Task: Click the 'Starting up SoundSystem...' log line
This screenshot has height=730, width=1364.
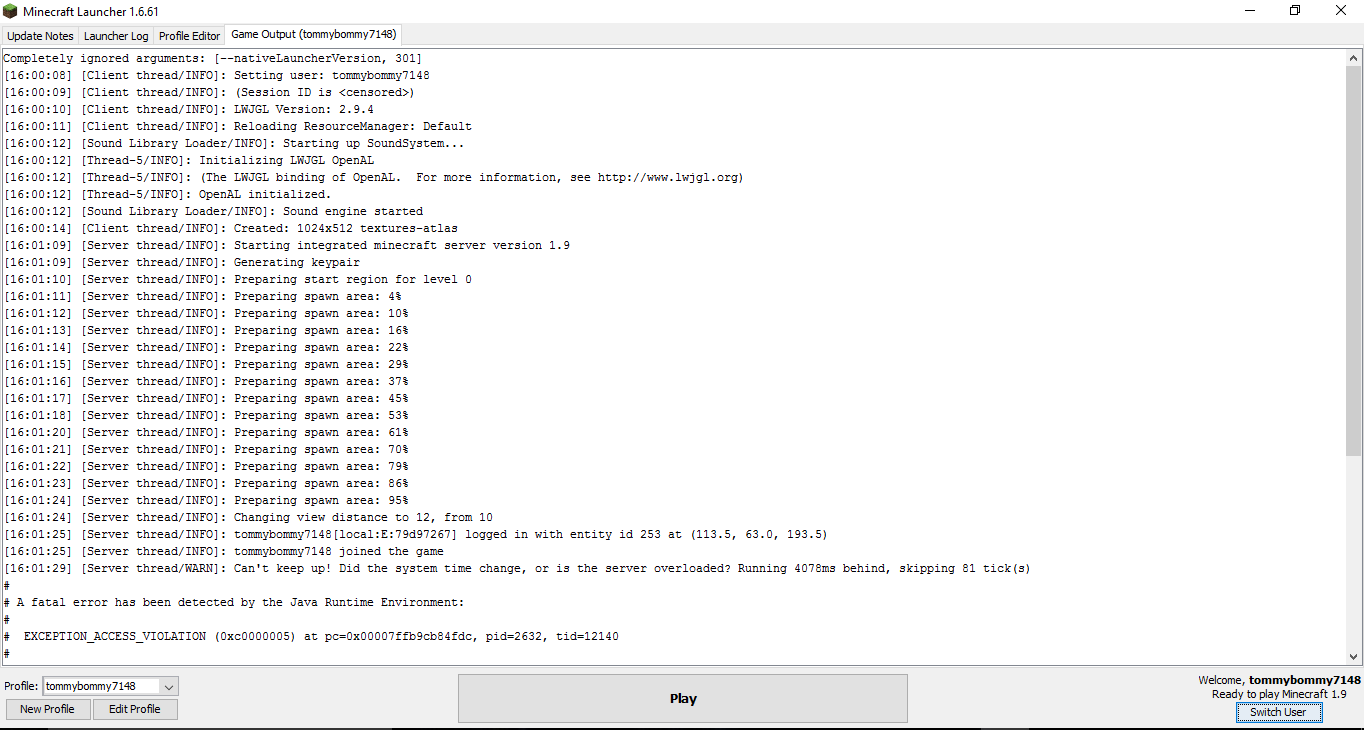Action: 234,143
